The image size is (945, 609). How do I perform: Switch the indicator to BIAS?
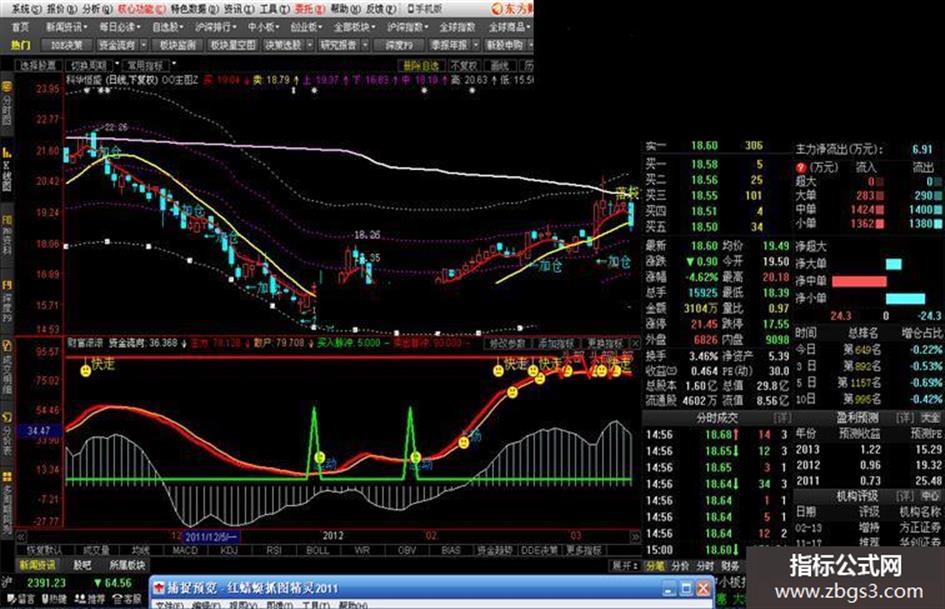click(451, 550)
